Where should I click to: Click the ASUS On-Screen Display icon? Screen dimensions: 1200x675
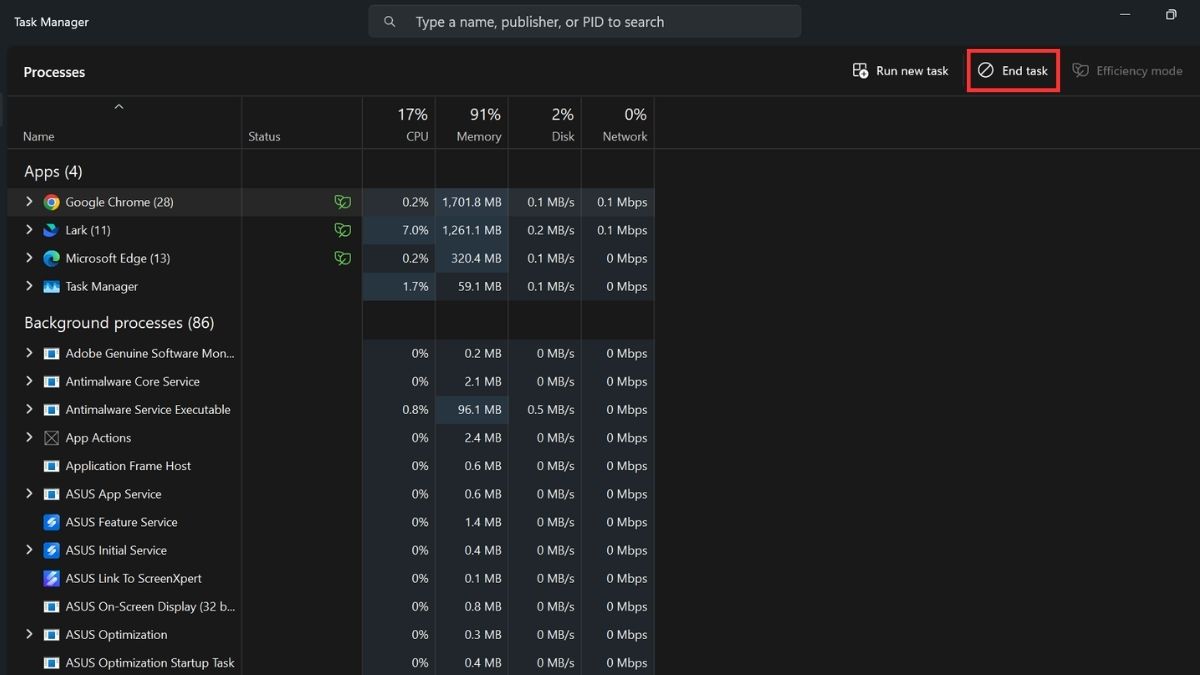click(51, 606)
